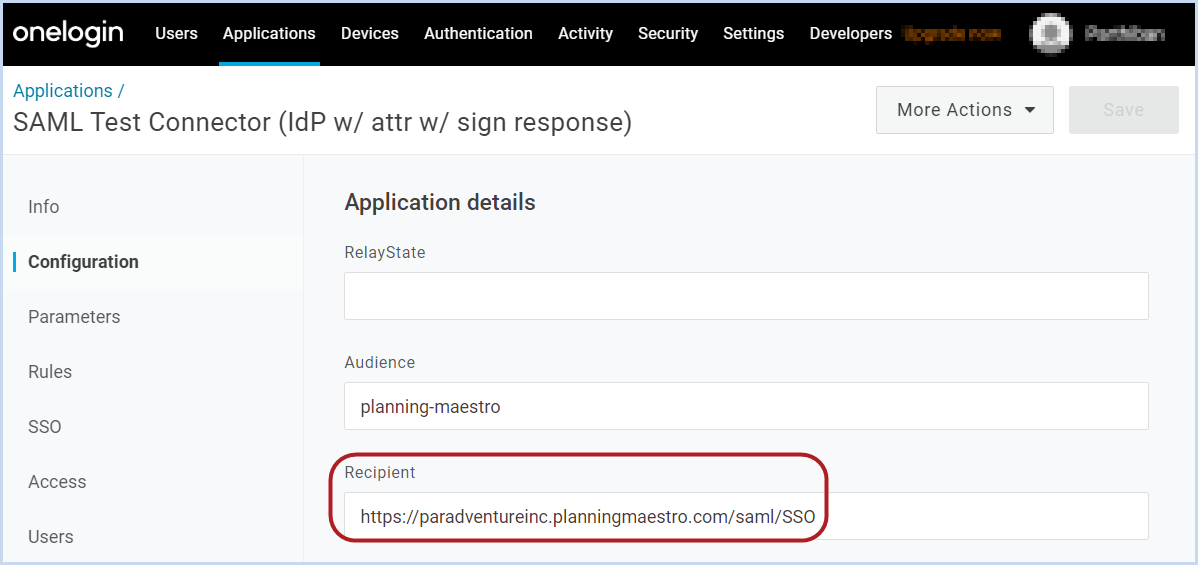This screenshot has height=565, width=1198.
Task: Open the user avatar menu
Action: tap(1051, 34)
